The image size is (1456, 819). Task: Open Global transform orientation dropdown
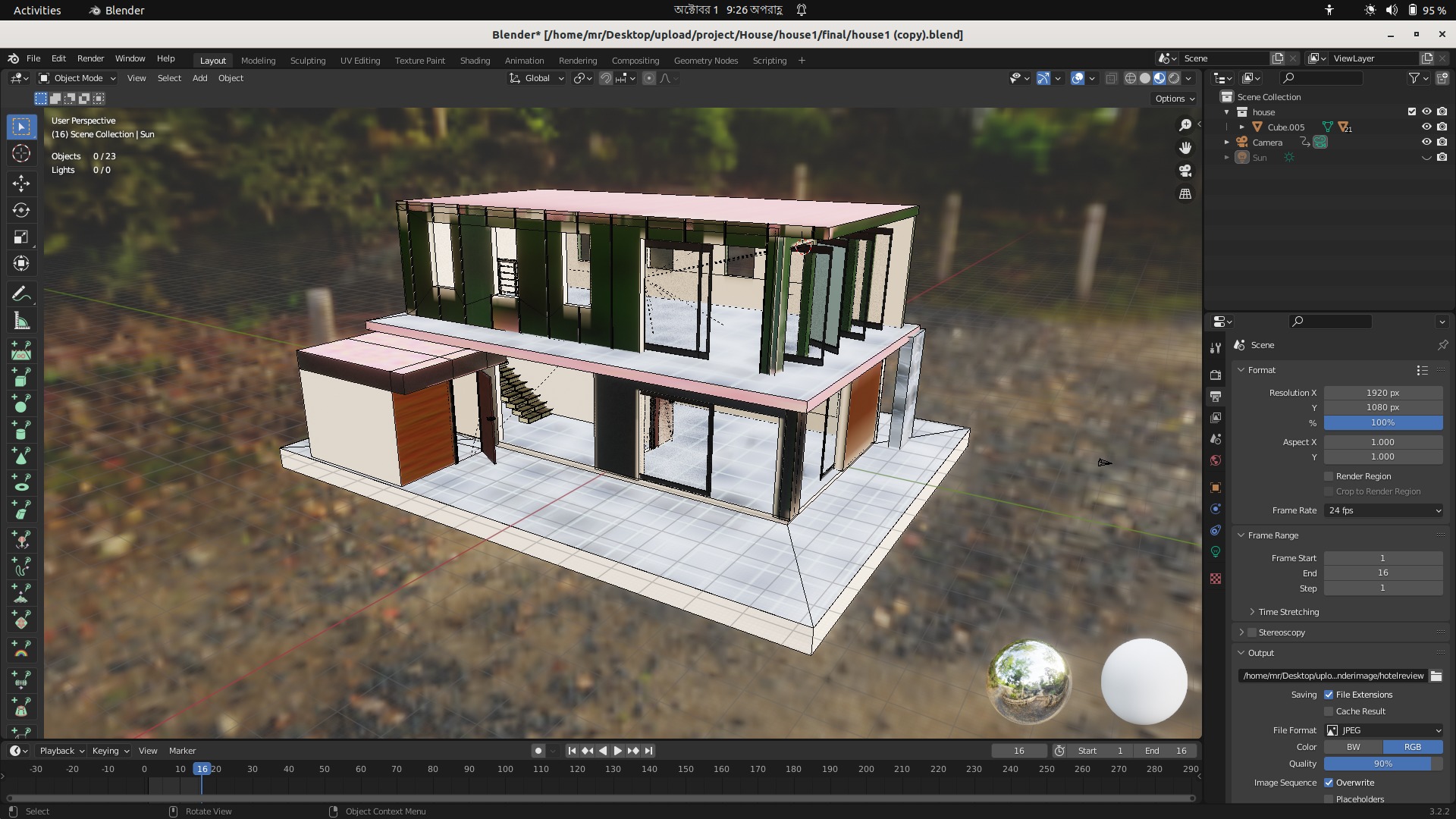537,78
